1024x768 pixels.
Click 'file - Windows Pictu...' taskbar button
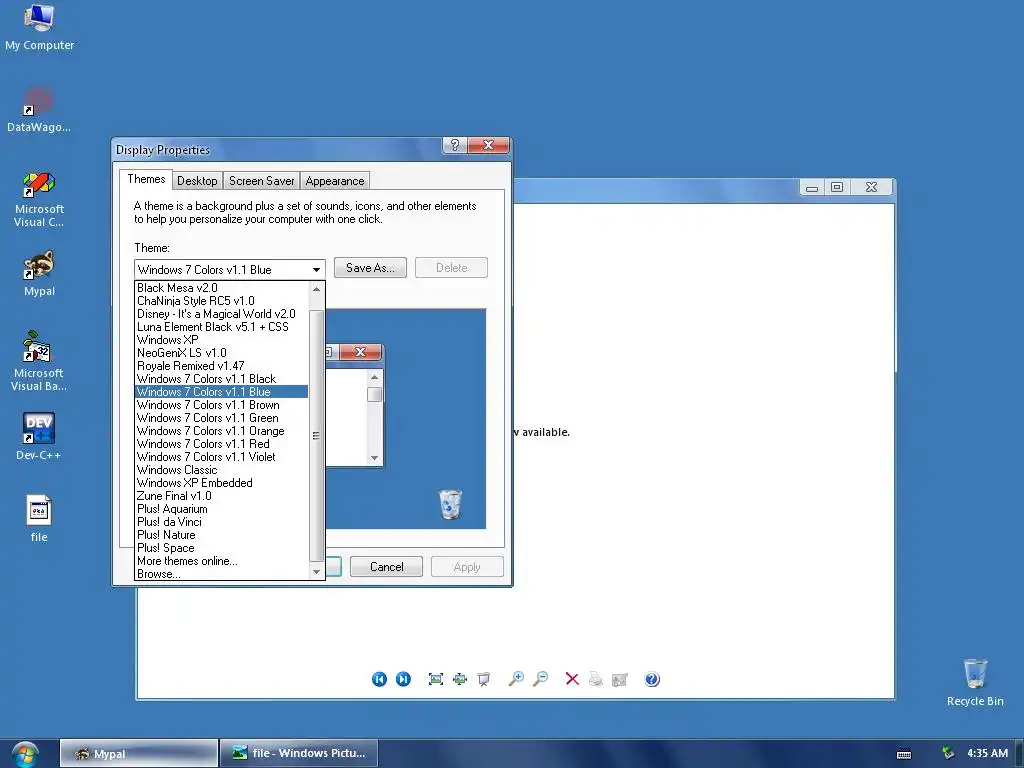click(298, 754)
